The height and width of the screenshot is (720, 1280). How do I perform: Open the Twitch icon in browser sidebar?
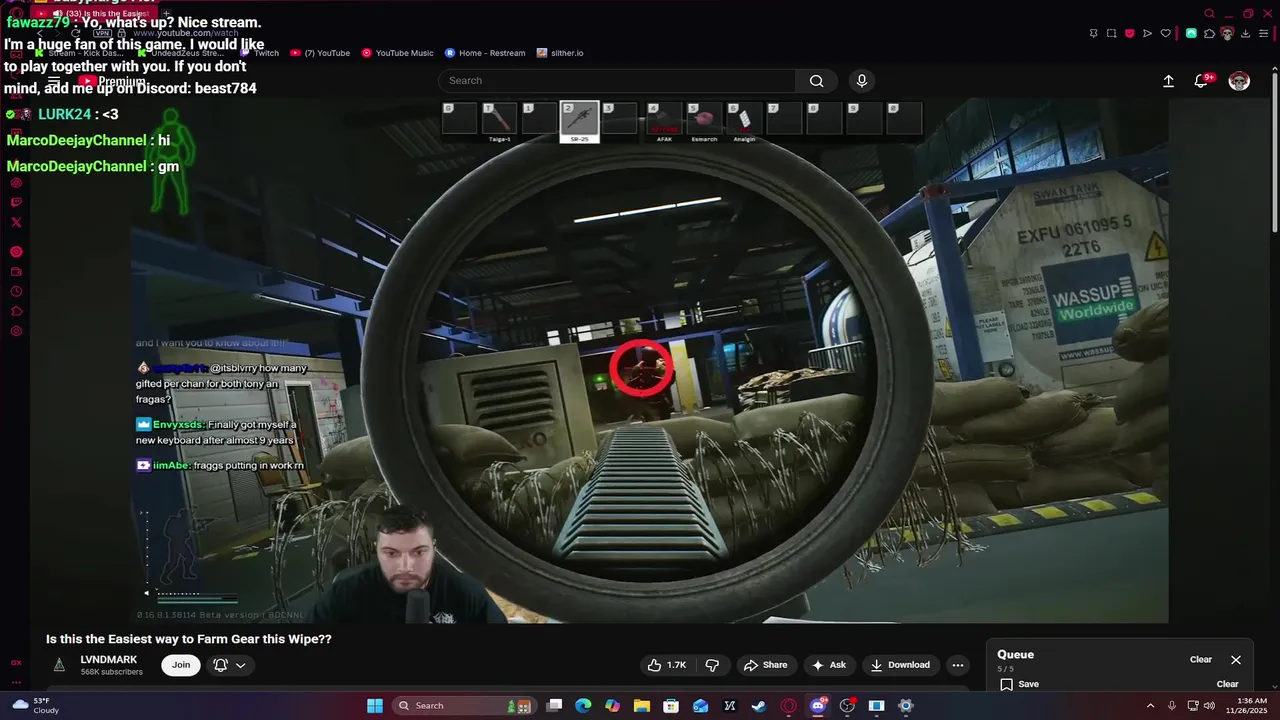click(16, 203)
